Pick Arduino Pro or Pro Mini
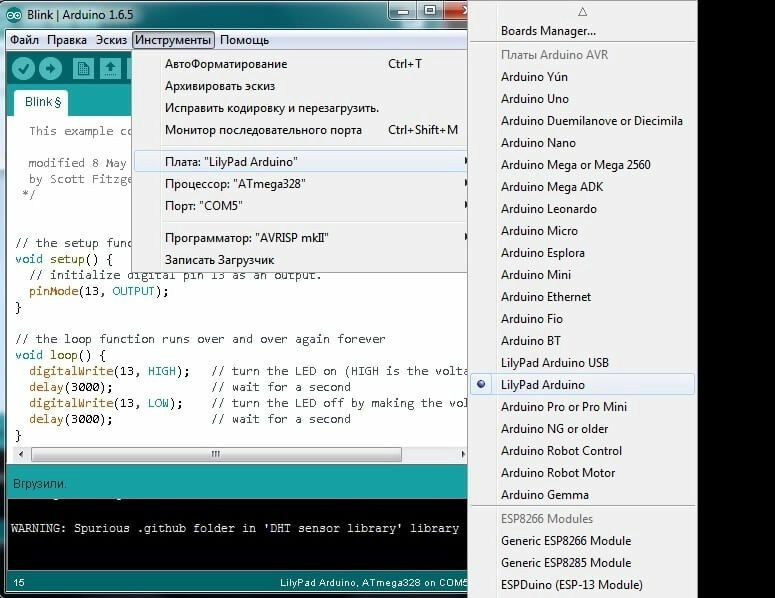 point(583,407)
